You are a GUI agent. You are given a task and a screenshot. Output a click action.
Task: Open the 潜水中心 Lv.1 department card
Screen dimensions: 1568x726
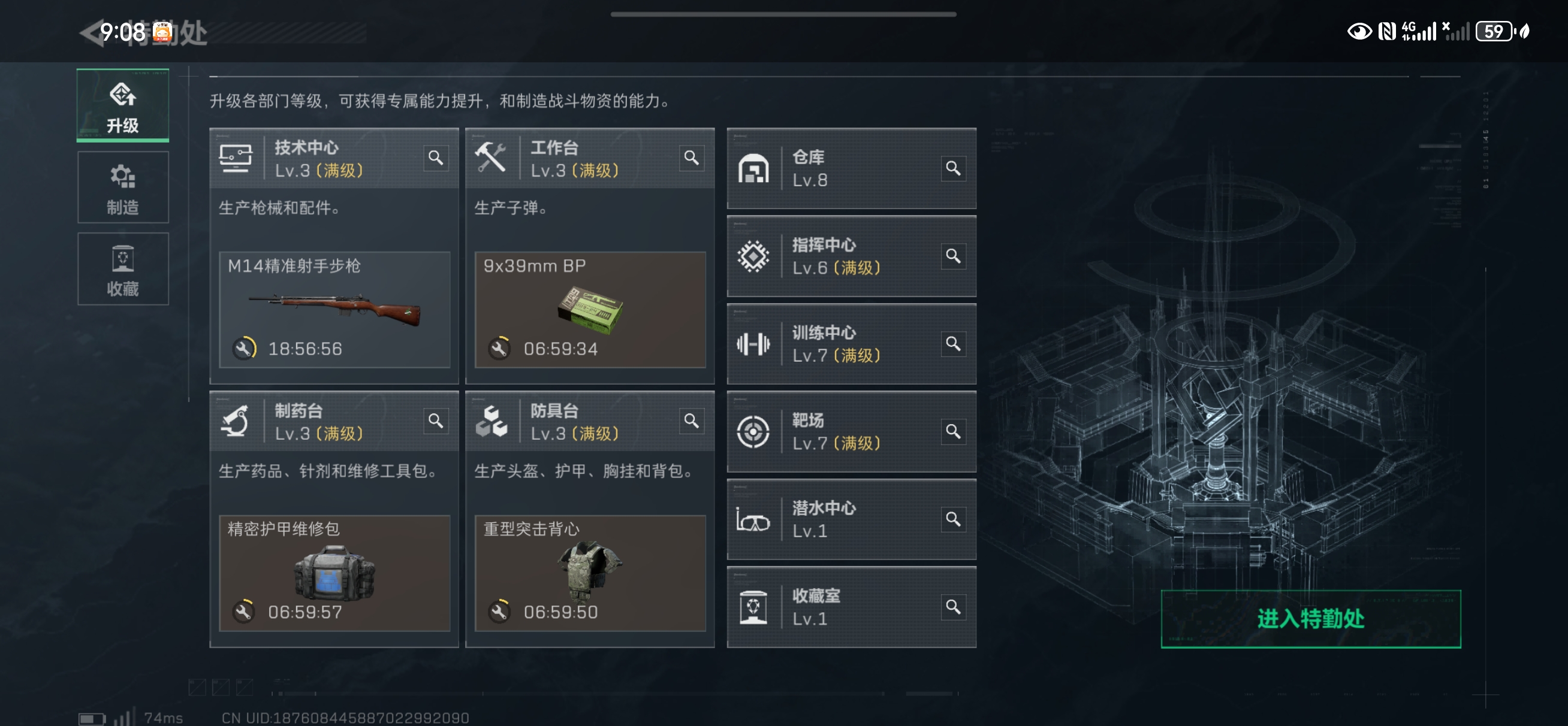tap(851, 519)
